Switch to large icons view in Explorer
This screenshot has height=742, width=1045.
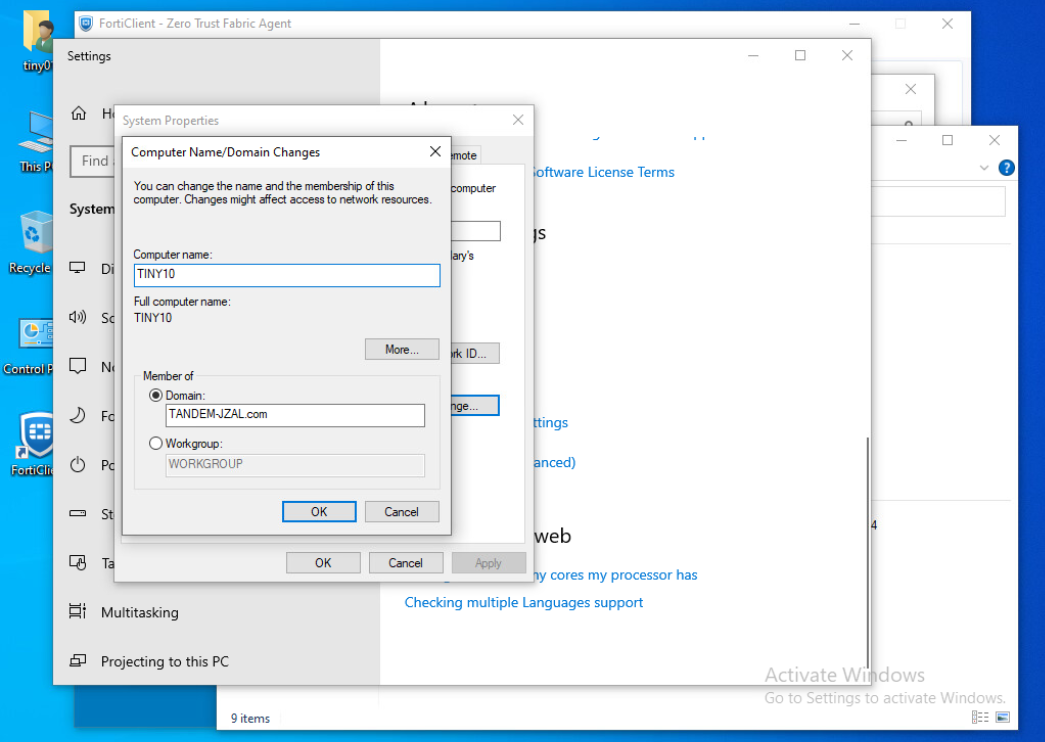coord(1002,718)
